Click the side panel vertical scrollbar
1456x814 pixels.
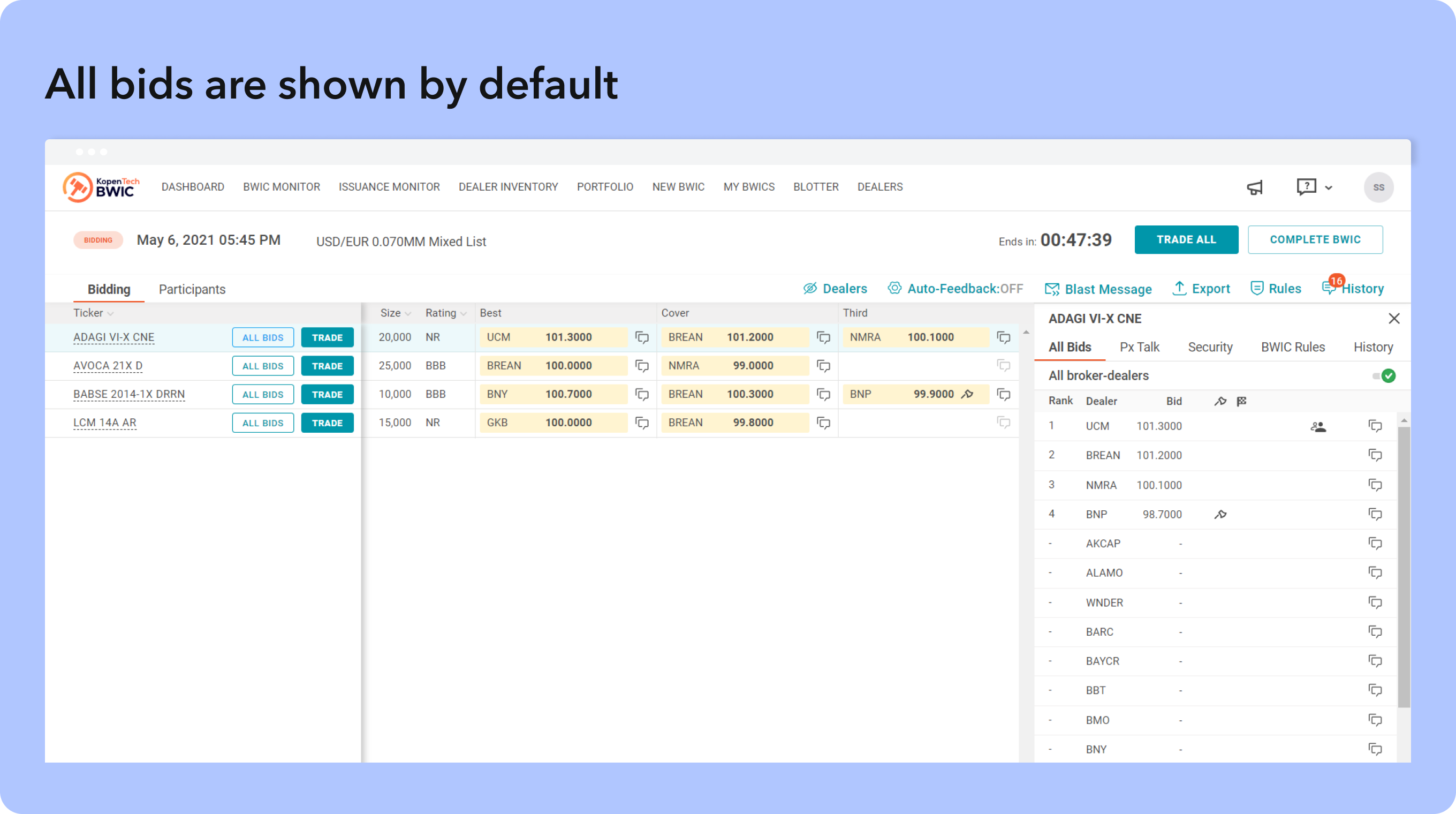1404,566
